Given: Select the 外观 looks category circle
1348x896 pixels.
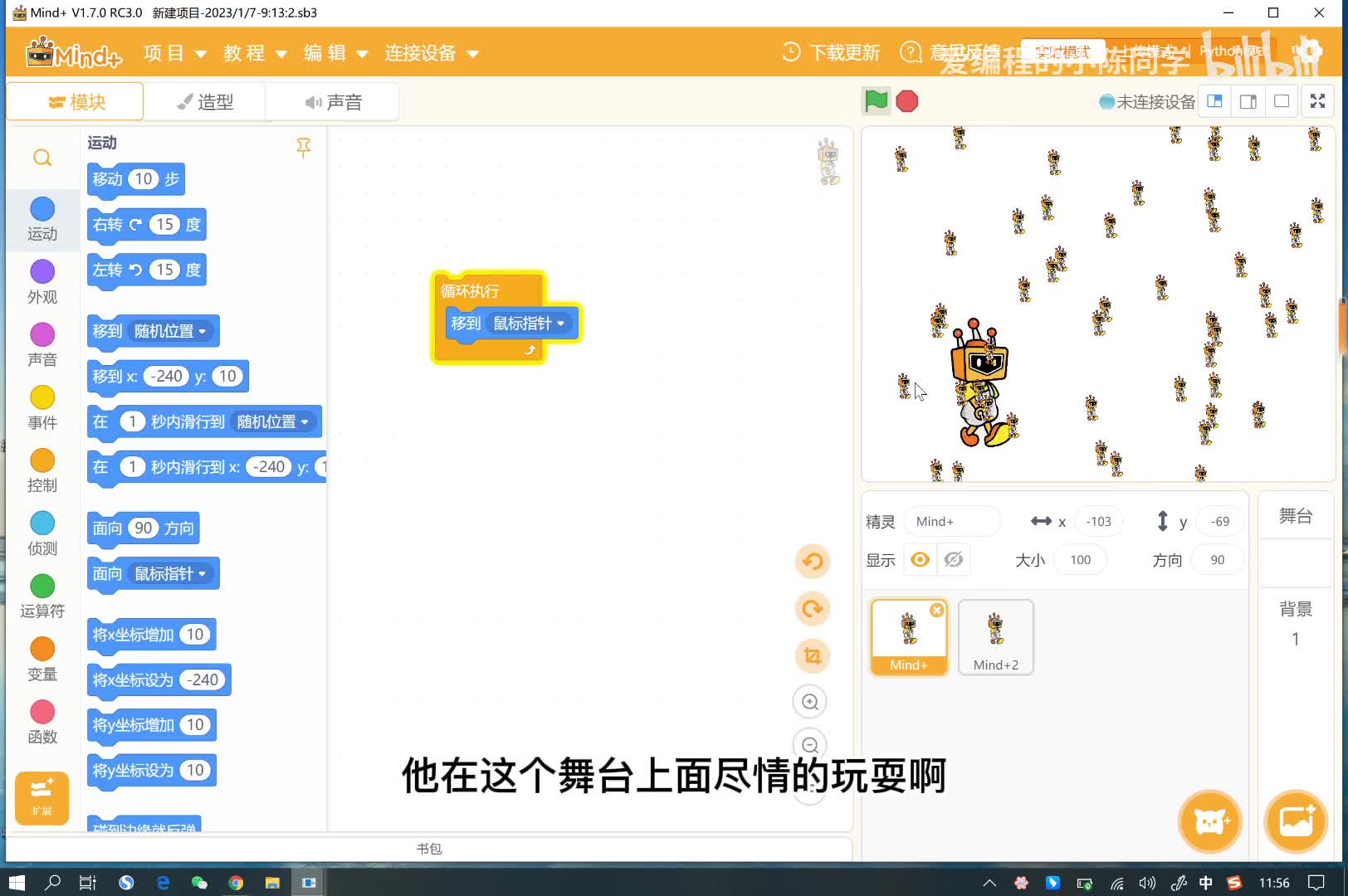Looking at the screenshot, I should tap(42, 271).
